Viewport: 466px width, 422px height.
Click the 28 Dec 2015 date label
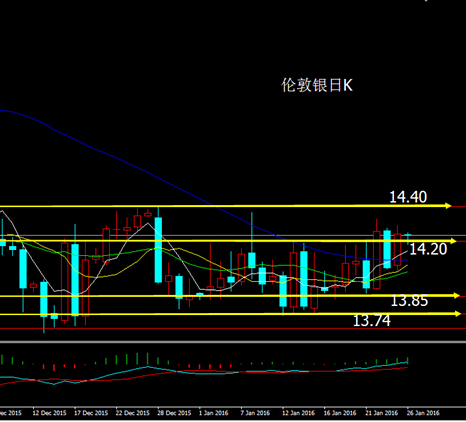pyautogui.click(x=174, y=413)
